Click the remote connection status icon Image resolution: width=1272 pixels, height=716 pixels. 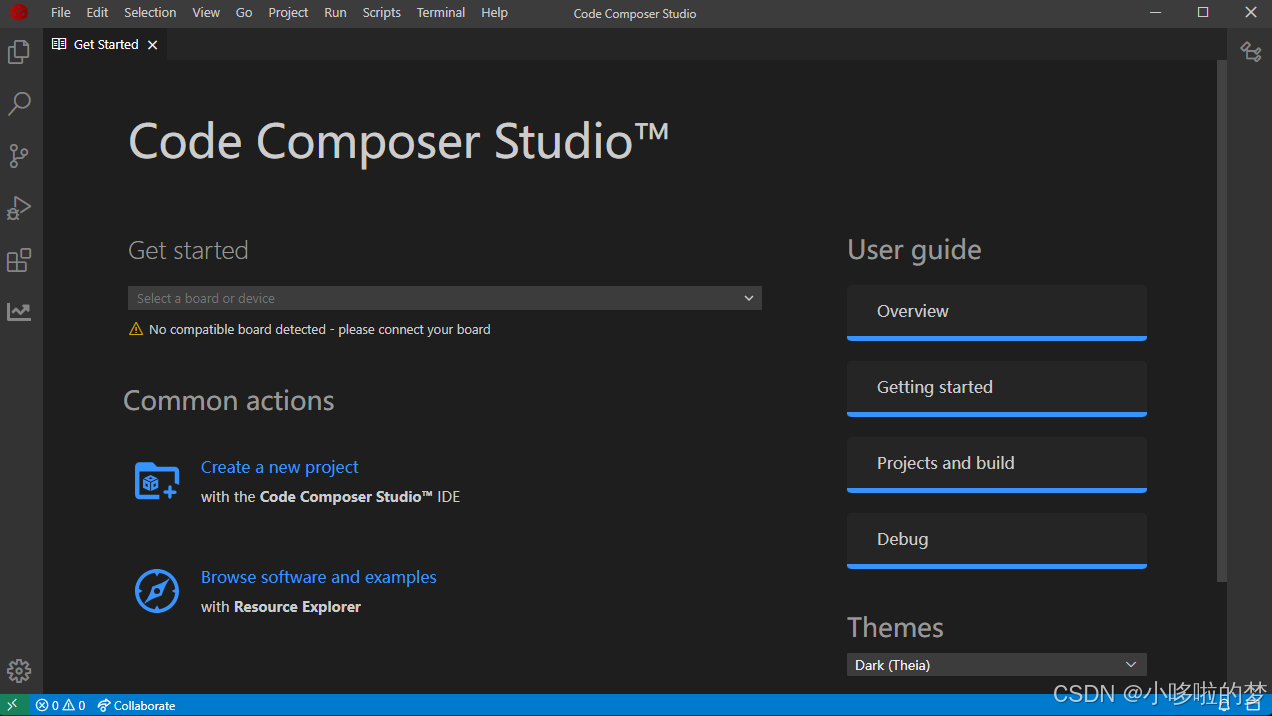click(x=13, y=705)
